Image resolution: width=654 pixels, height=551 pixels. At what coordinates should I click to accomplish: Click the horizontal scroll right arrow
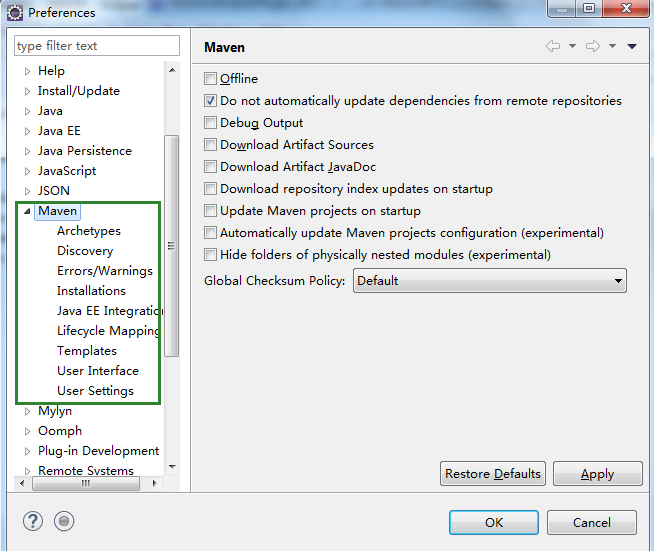(155, 483)
